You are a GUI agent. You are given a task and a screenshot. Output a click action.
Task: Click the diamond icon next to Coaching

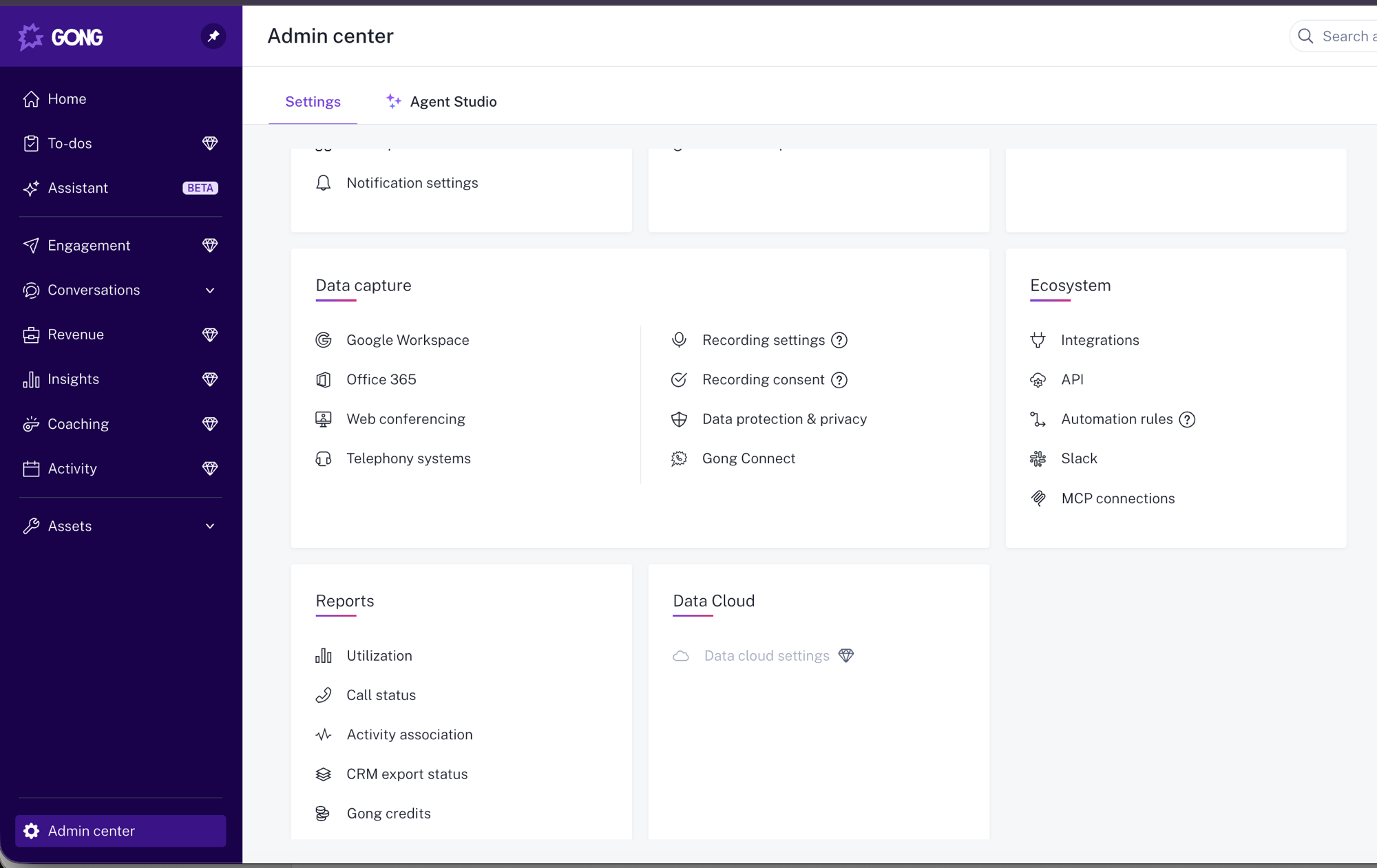pyautogui.click(x=210, y=424)
